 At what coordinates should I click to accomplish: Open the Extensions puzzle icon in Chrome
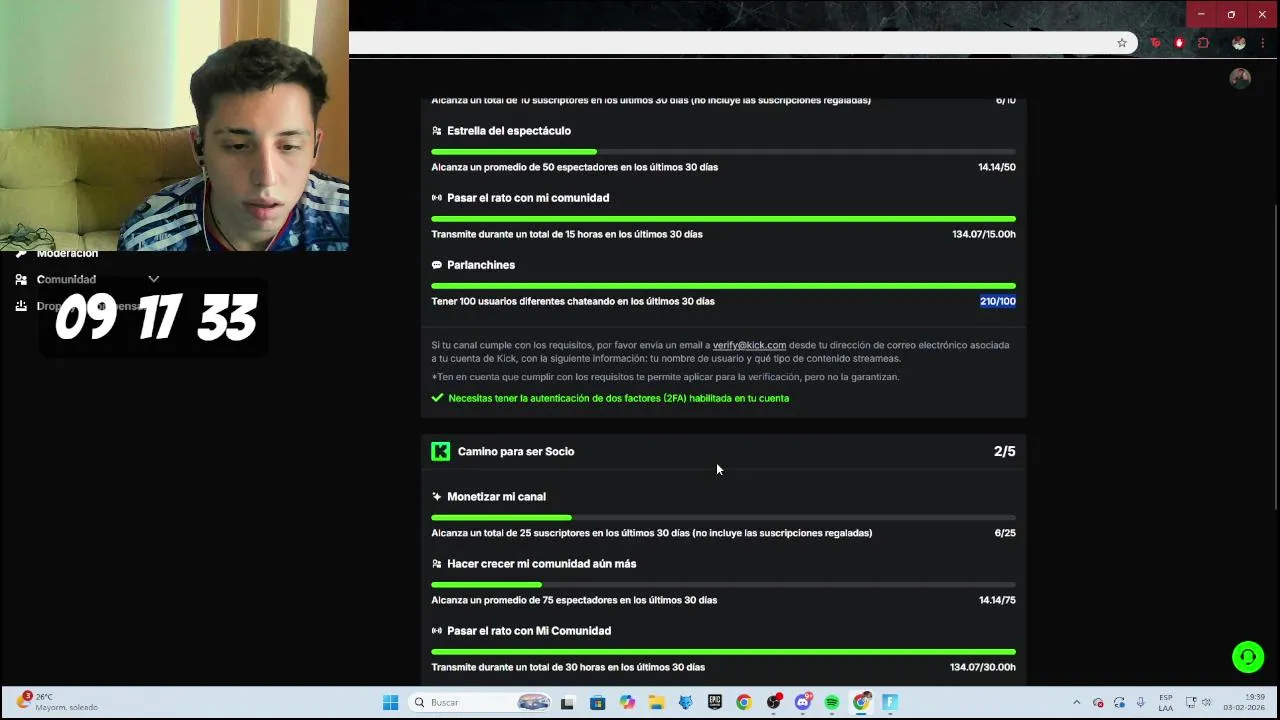1203,43
